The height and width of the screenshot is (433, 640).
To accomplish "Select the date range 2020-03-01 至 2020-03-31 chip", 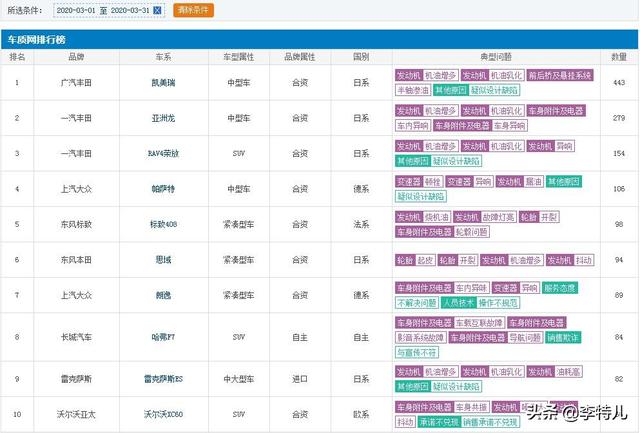I will (109, 11).
